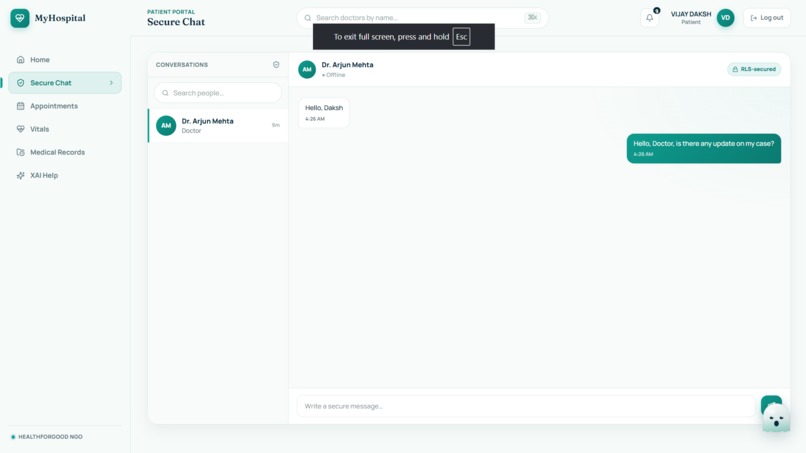Click the AM avatar in conversations list
The height and width of the screenshot is (453, 806).
pyautogui.click(x=166, y=125)
